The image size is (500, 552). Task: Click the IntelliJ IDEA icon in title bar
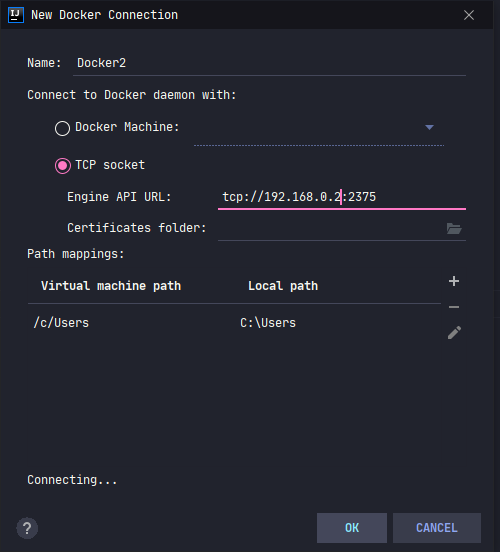click(x=16, y=15)
